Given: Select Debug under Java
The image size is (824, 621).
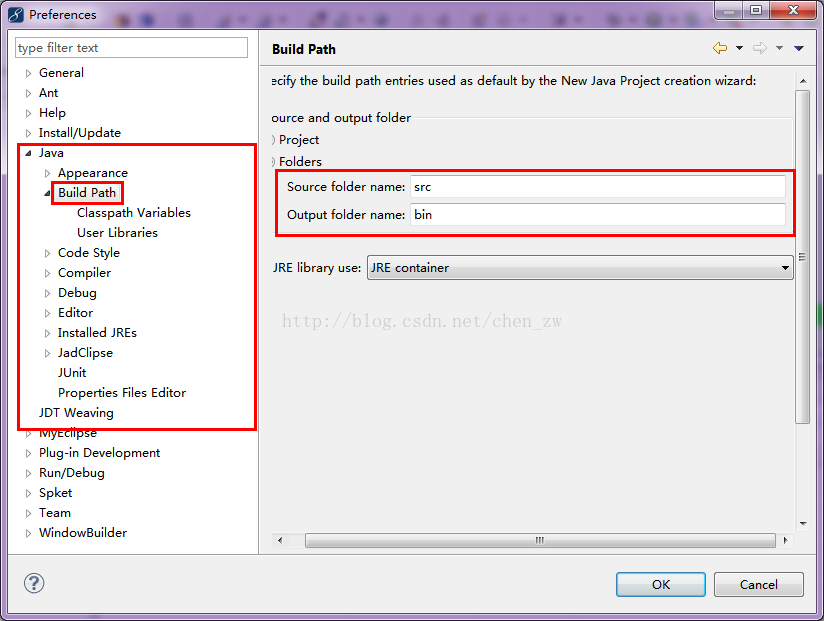Looking at the screenshot, I should point(77,293).
